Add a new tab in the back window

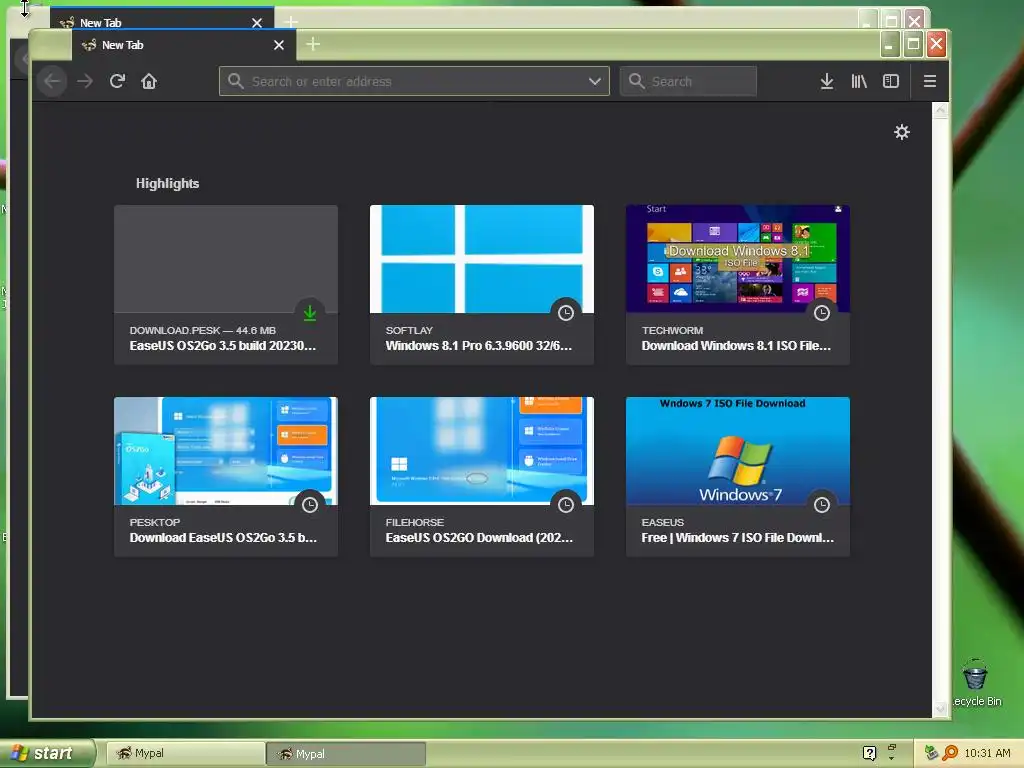click(x=291, y=22)
